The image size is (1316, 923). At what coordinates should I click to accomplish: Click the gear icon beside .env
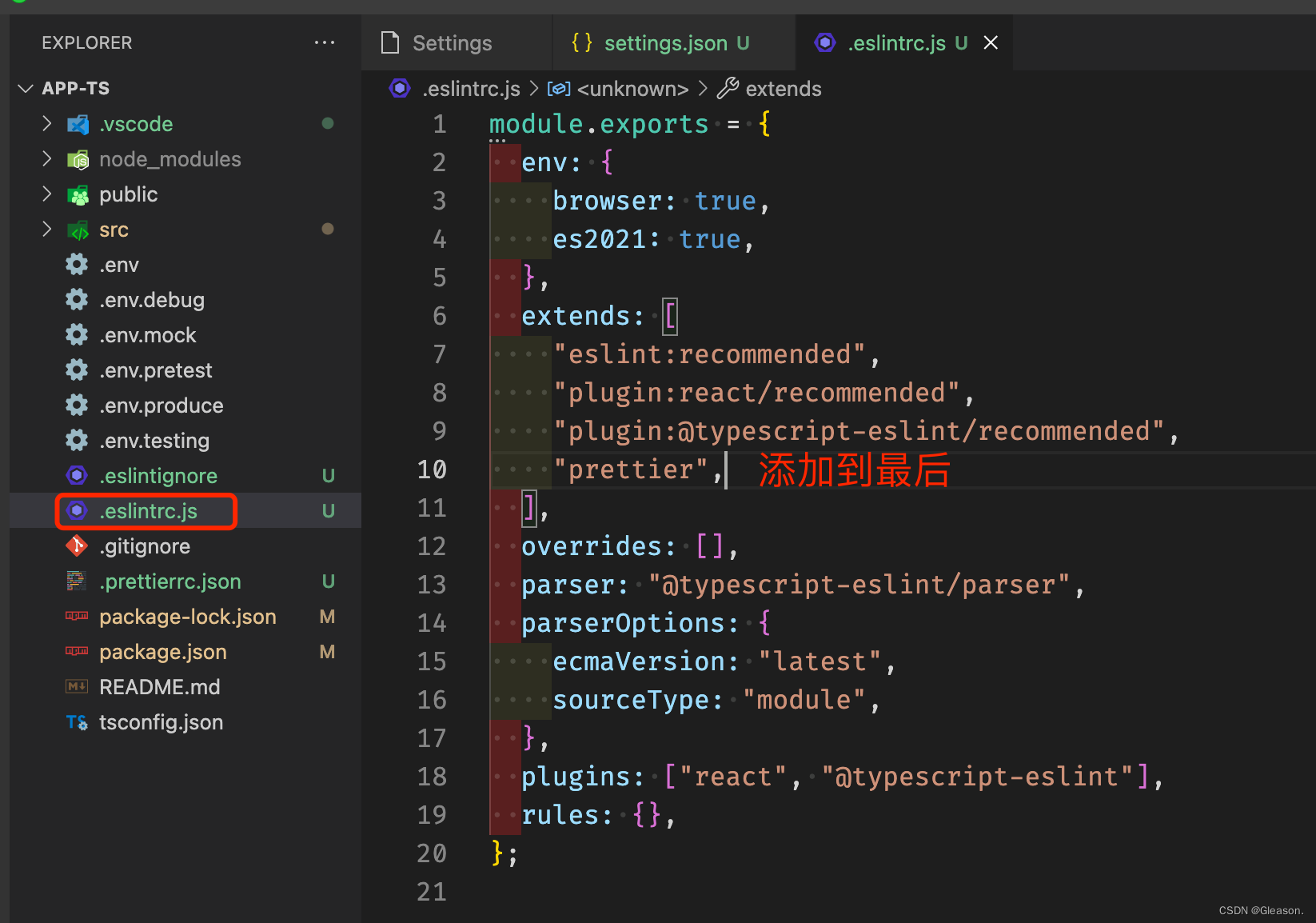[x=77, y=265]
